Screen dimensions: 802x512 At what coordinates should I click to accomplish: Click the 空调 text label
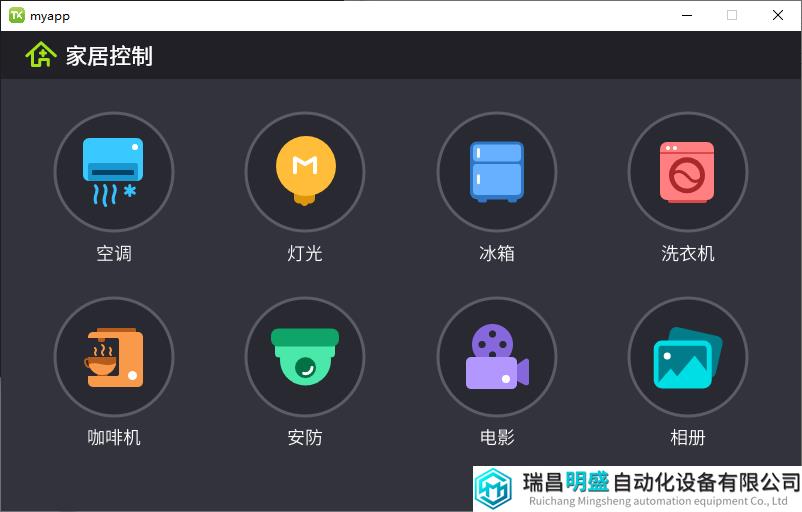pos(114,253)
